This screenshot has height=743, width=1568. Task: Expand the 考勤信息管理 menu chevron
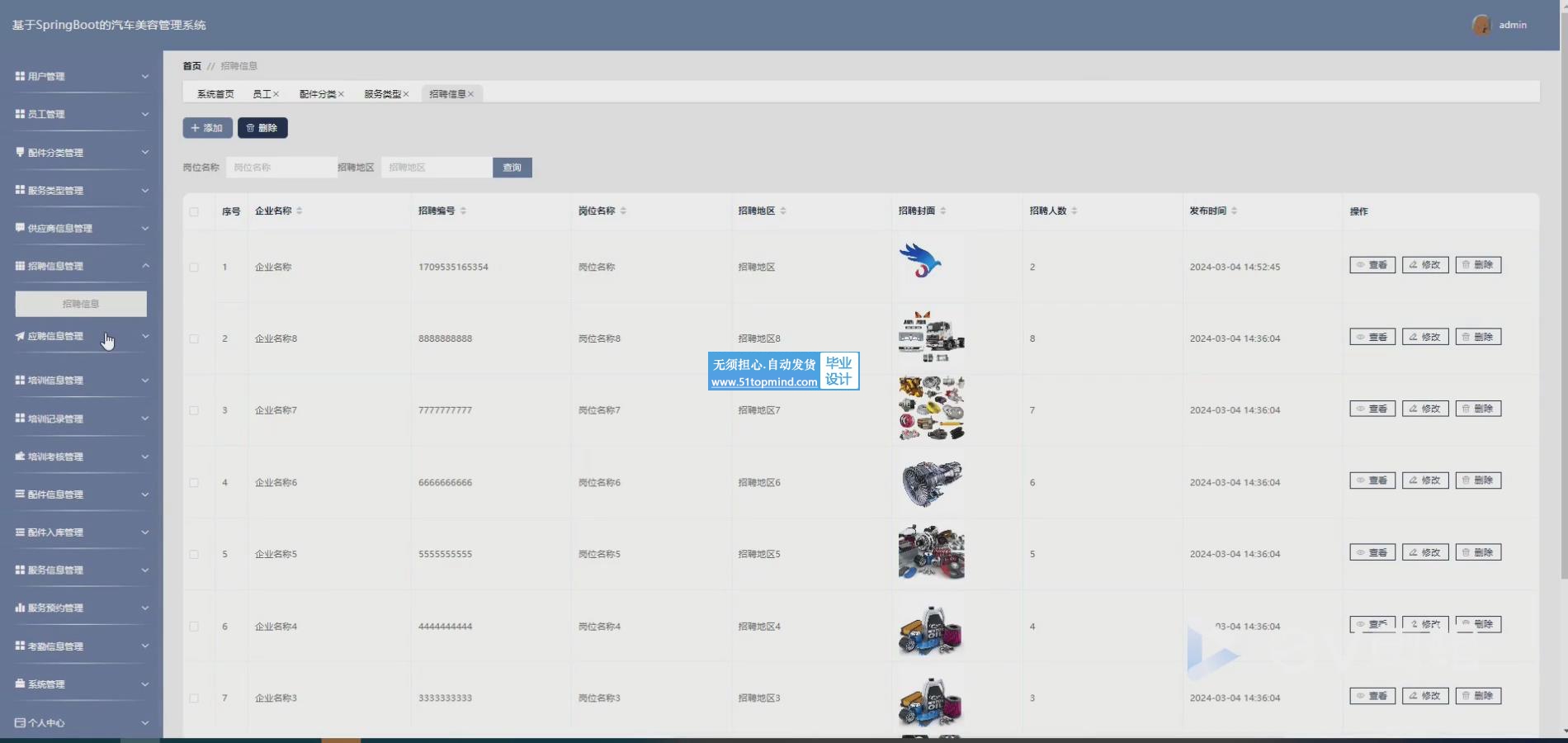(145, 646)
